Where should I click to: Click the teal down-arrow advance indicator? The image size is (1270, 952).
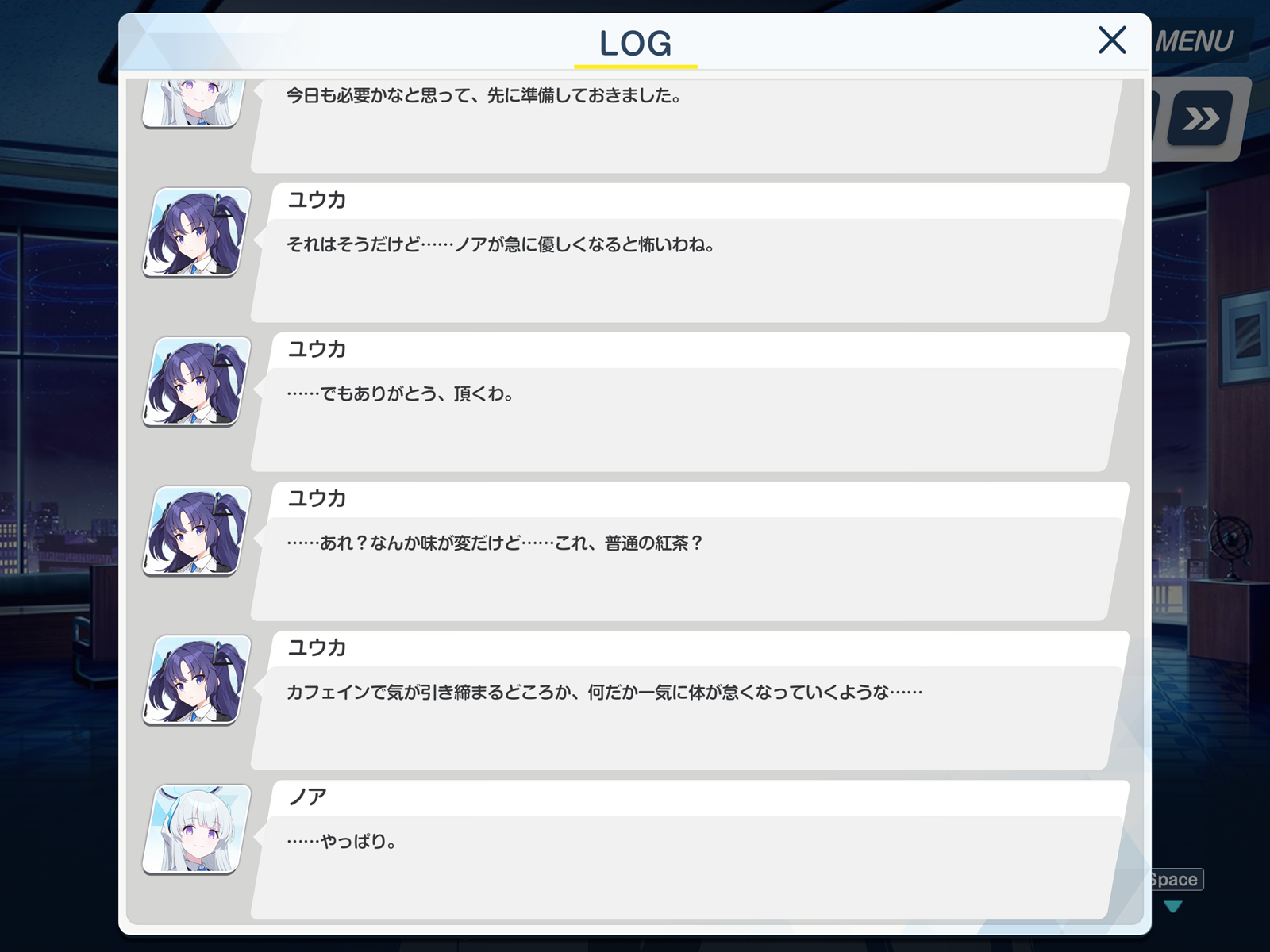(x=1173, y=906)
